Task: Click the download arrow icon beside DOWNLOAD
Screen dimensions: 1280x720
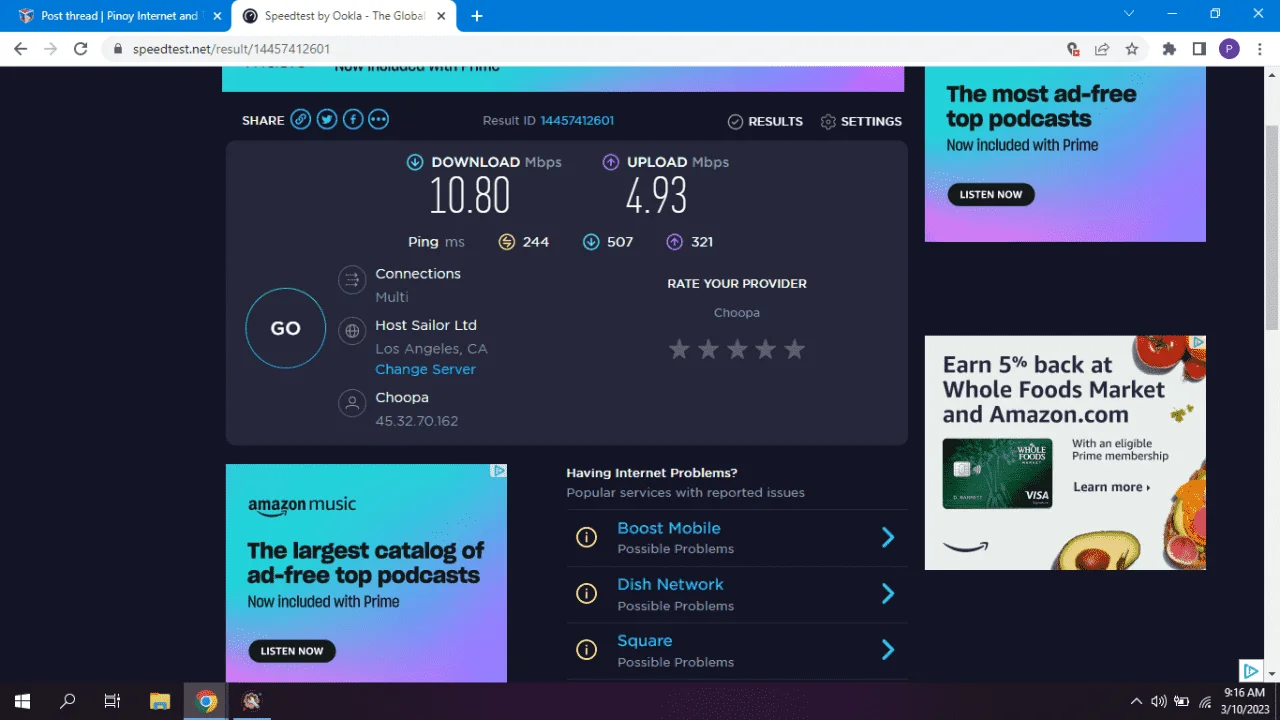Action: 415,162
